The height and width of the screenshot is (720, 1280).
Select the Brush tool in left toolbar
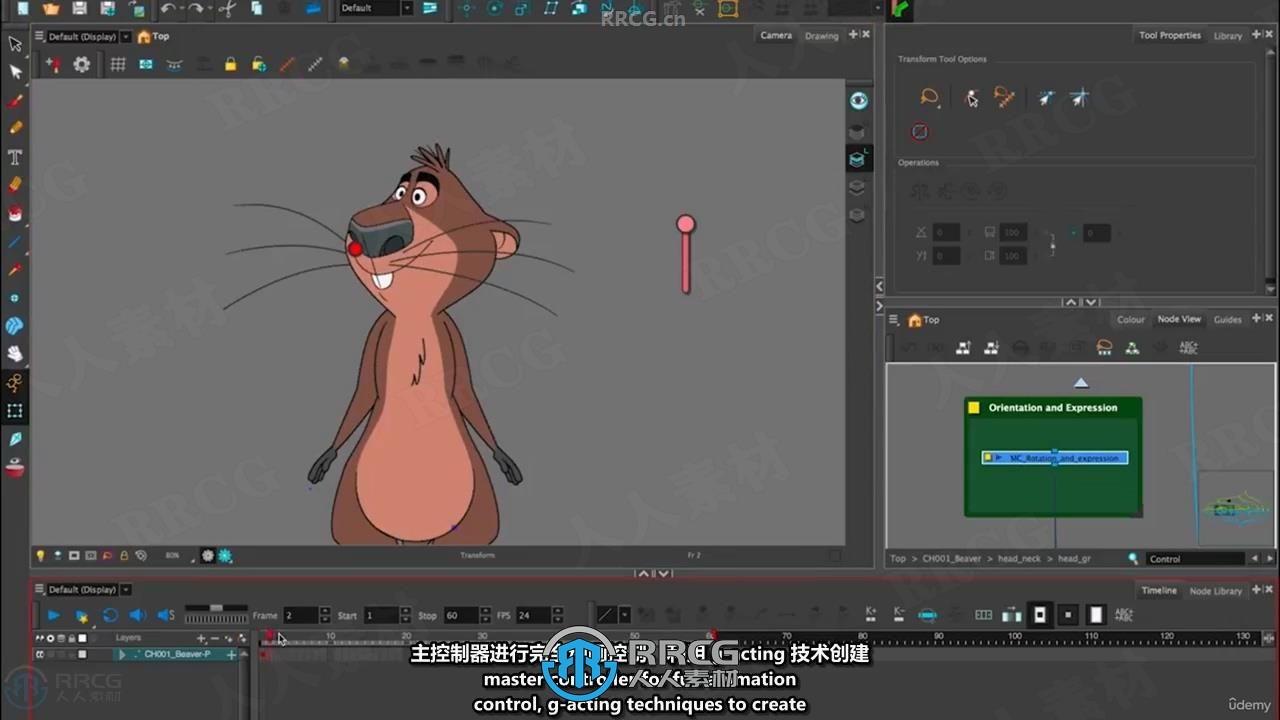(15, 100)
